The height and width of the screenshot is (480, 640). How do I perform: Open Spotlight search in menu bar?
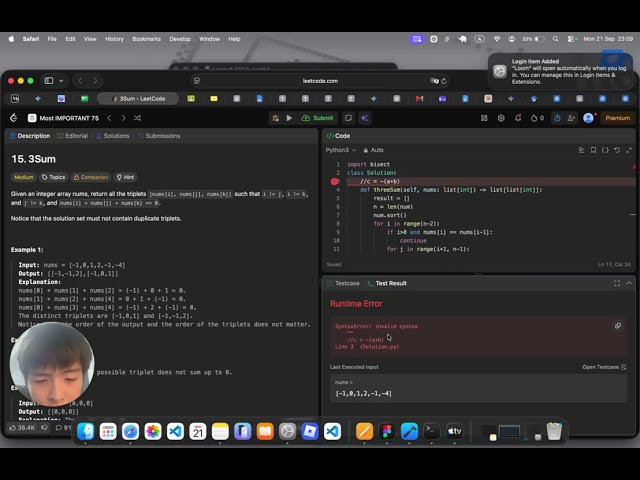click(556, 39)
